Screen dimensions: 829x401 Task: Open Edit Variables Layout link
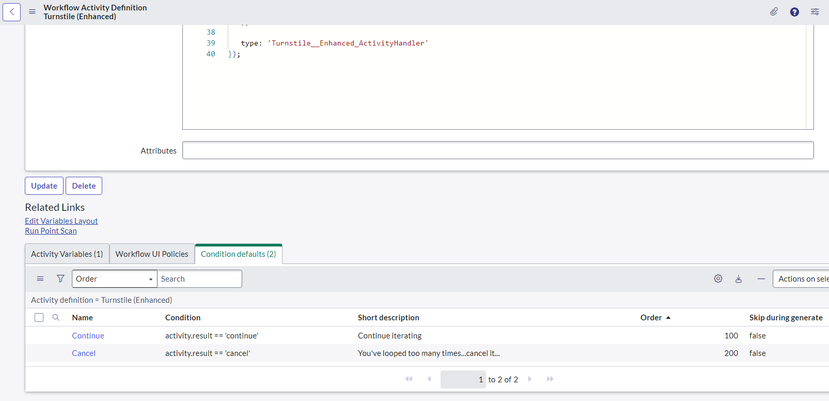[61, 221]
